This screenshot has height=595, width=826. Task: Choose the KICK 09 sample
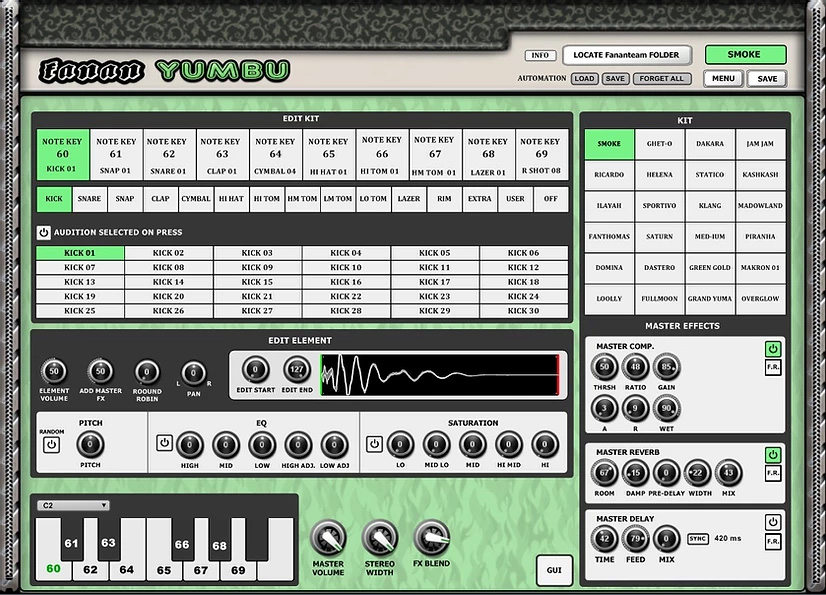point(257,268)
